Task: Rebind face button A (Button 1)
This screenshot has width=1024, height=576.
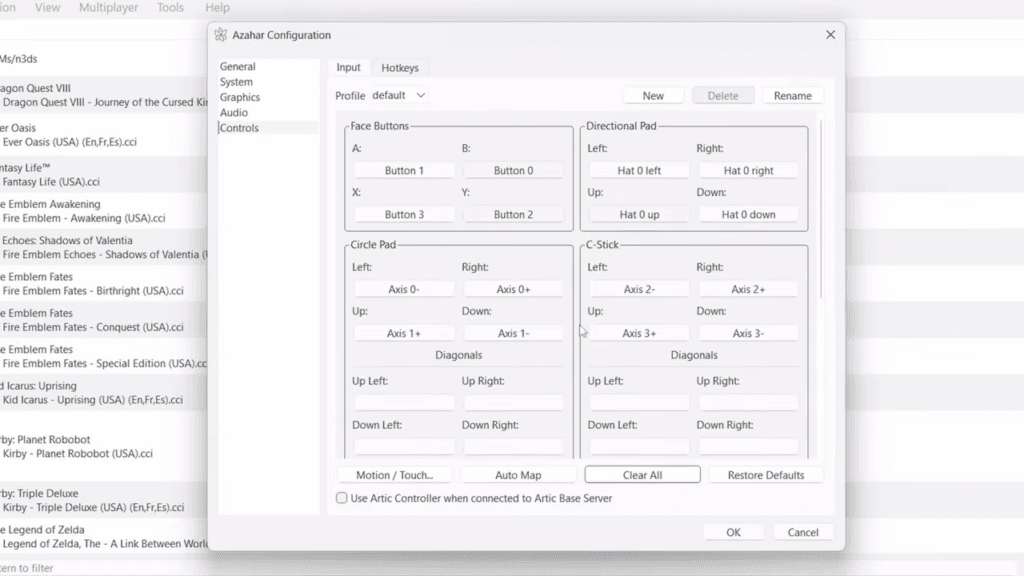Action: (x=404, y=170)
